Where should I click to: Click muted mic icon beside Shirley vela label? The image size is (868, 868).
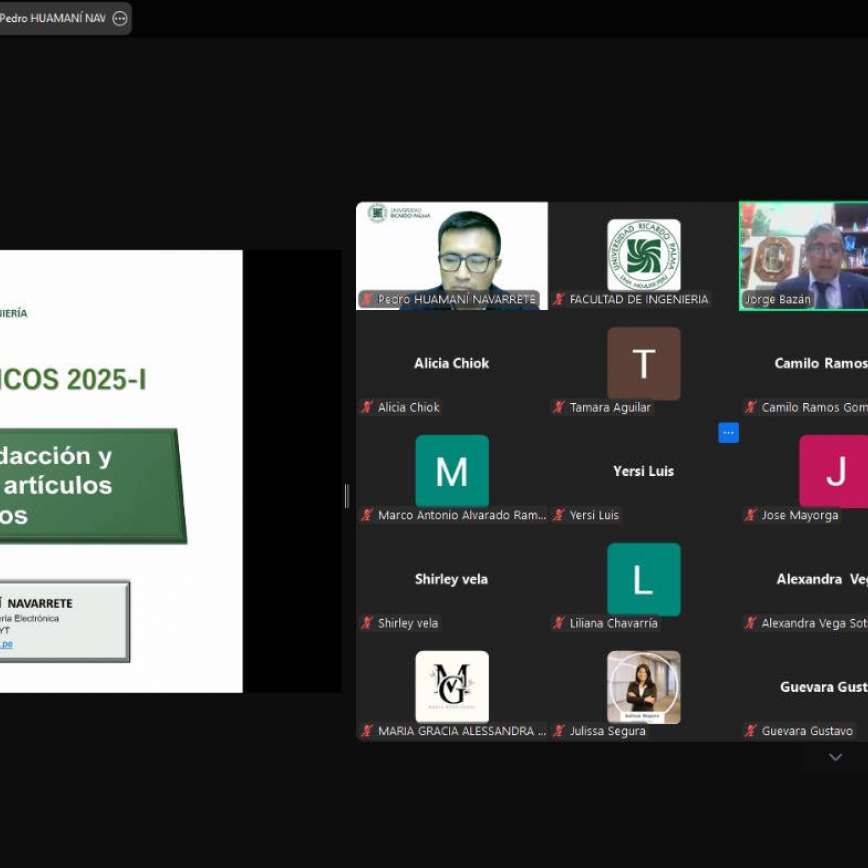(x=367, y=623)
